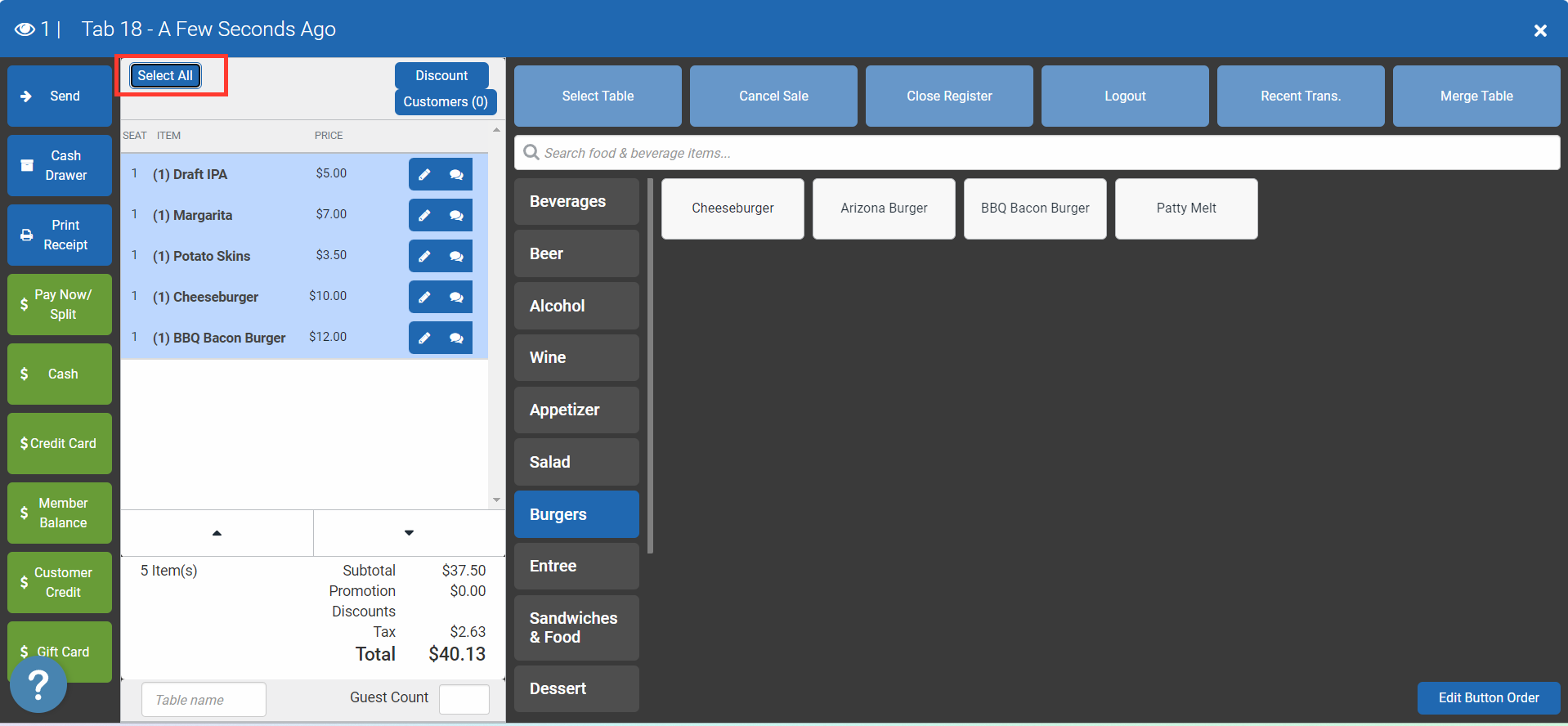This screenshot has height=726, width=1568.
Task: Open comment bubble for BBQ Bacon Burger line
Action: click(456, 338)
